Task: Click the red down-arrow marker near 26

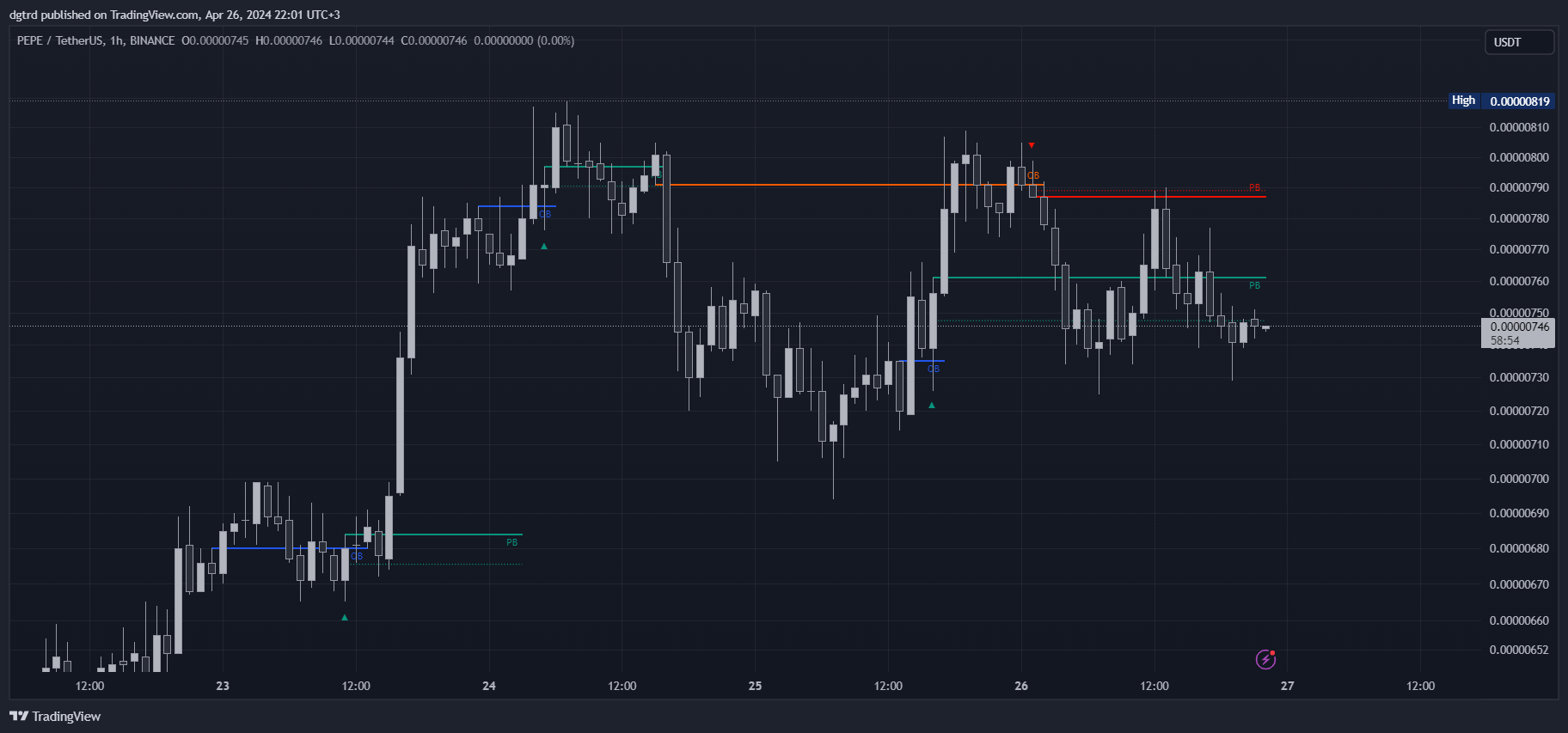Action: pos(1032,145)
